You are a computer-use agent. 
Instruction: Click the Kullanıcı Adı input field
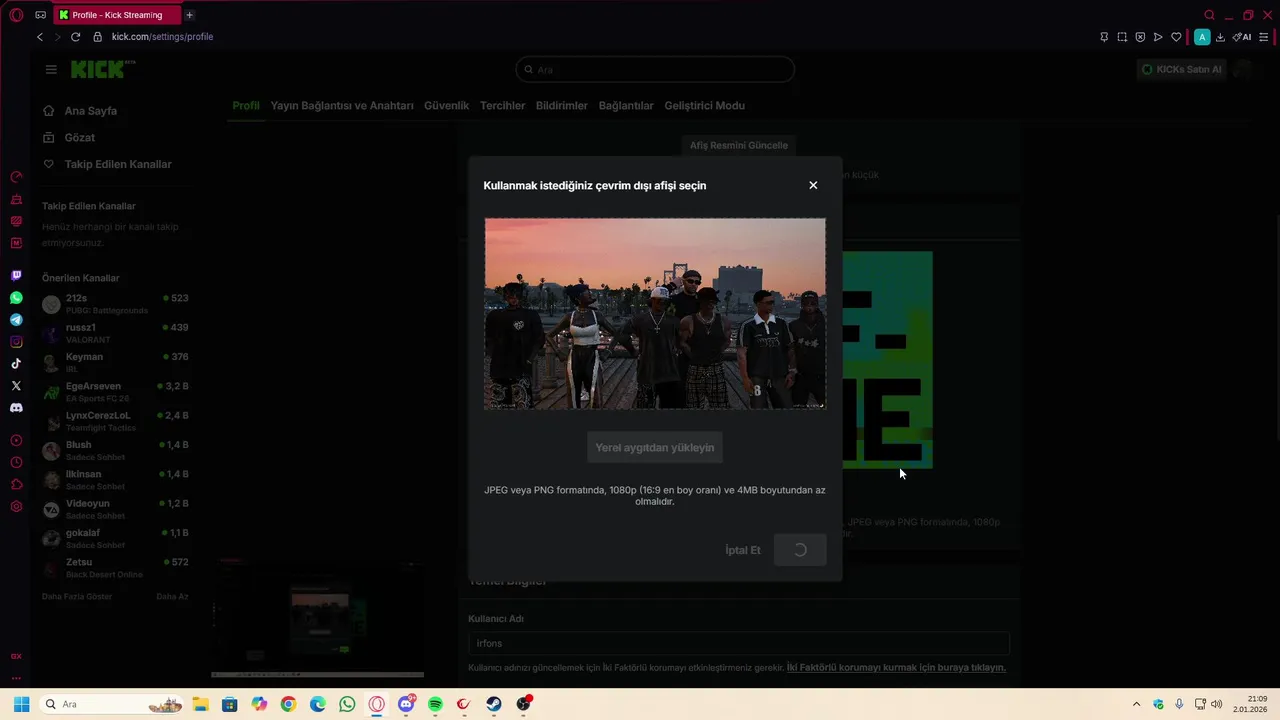coord(739,643)
